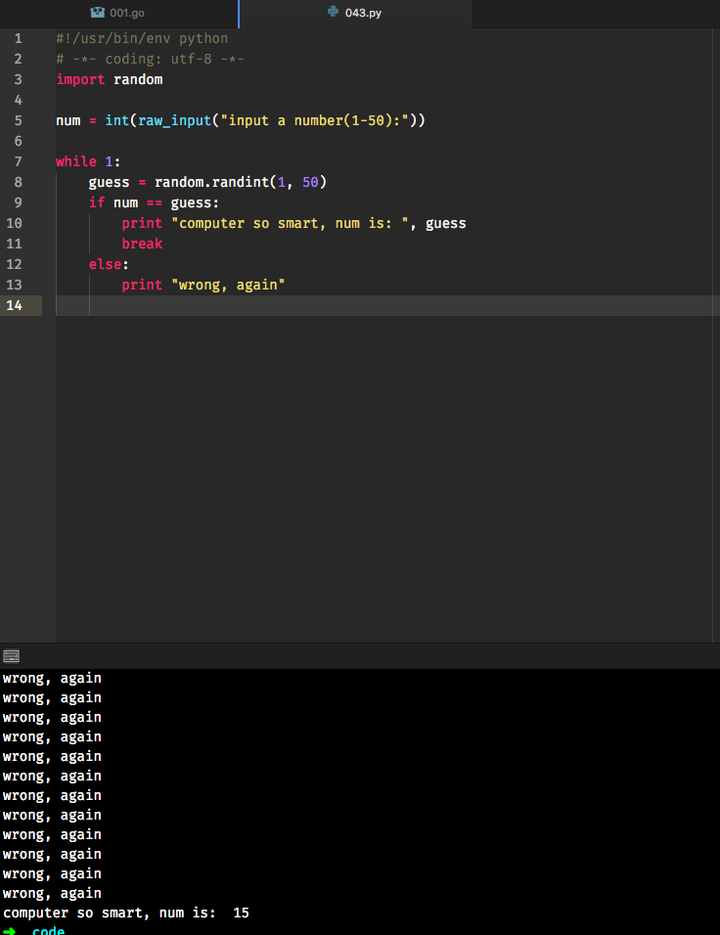This screenshot has width=720, height=935.
Task: Click the green prompt arrow in terminal
Action: pyautogui.click(x=9, y=931)
